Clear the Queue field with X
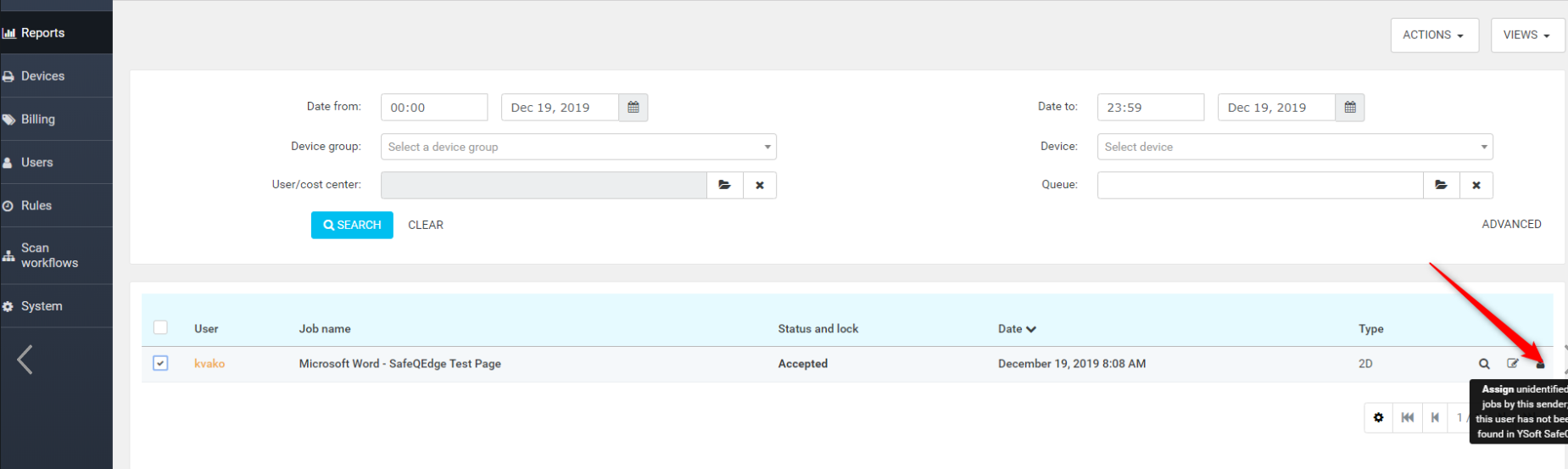 (x=1476, y=185)
